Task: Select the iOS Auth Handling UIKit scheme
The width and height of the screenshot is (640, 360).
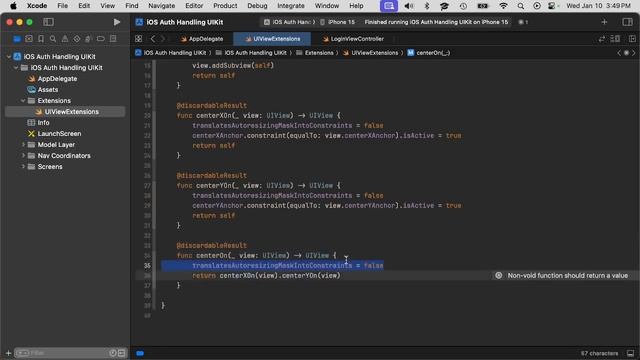Action: (288, 22)
